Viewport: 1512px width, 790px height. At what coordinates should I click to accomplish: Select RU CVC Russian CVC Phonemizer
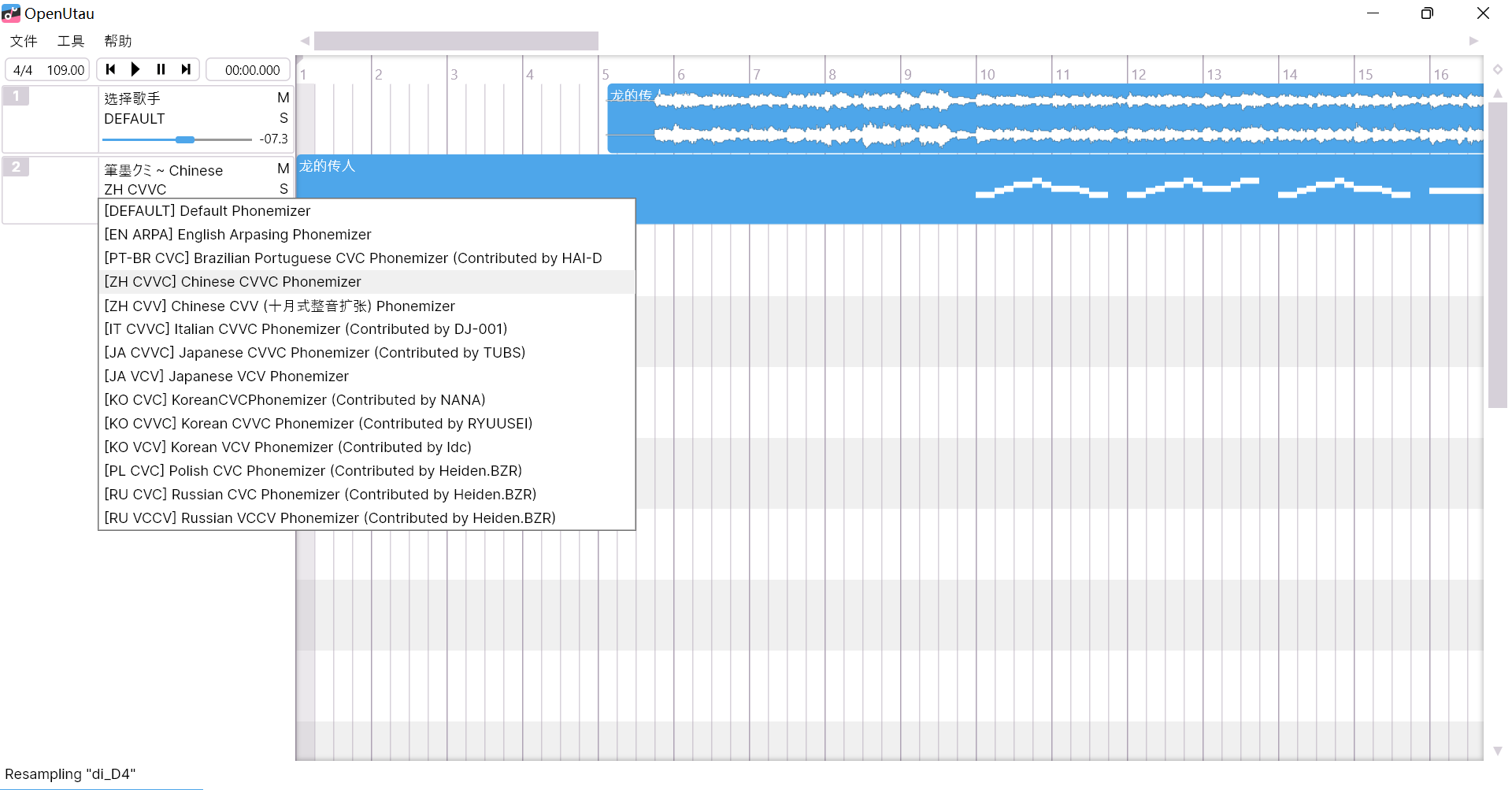(367, 495)
